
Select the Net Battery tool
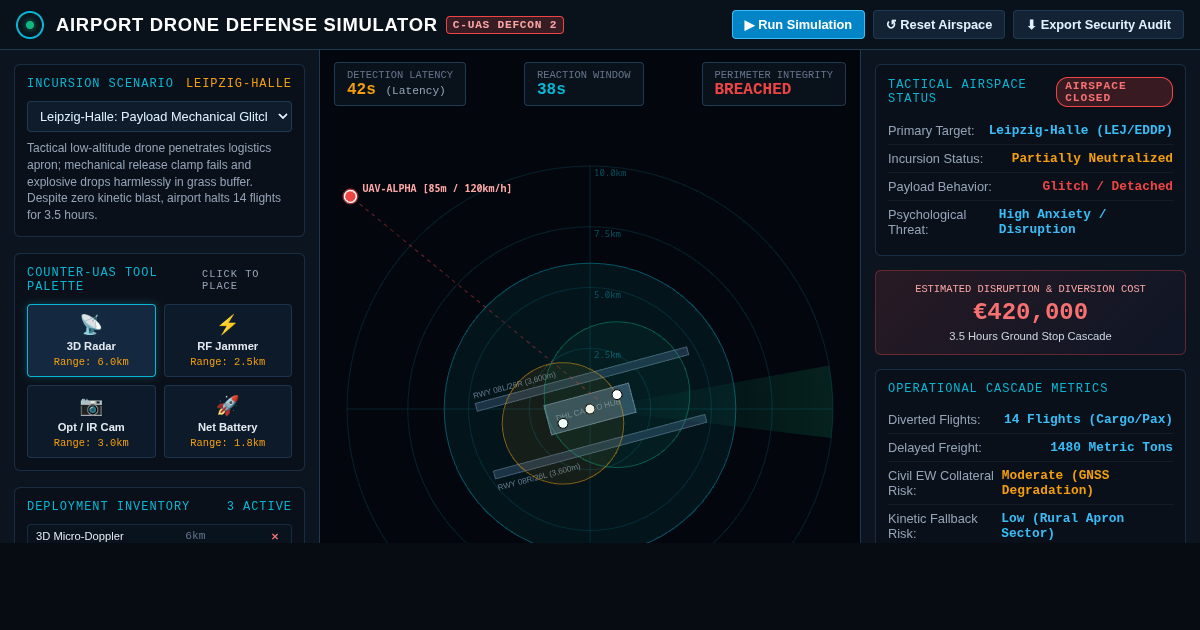tap(228, 421)
